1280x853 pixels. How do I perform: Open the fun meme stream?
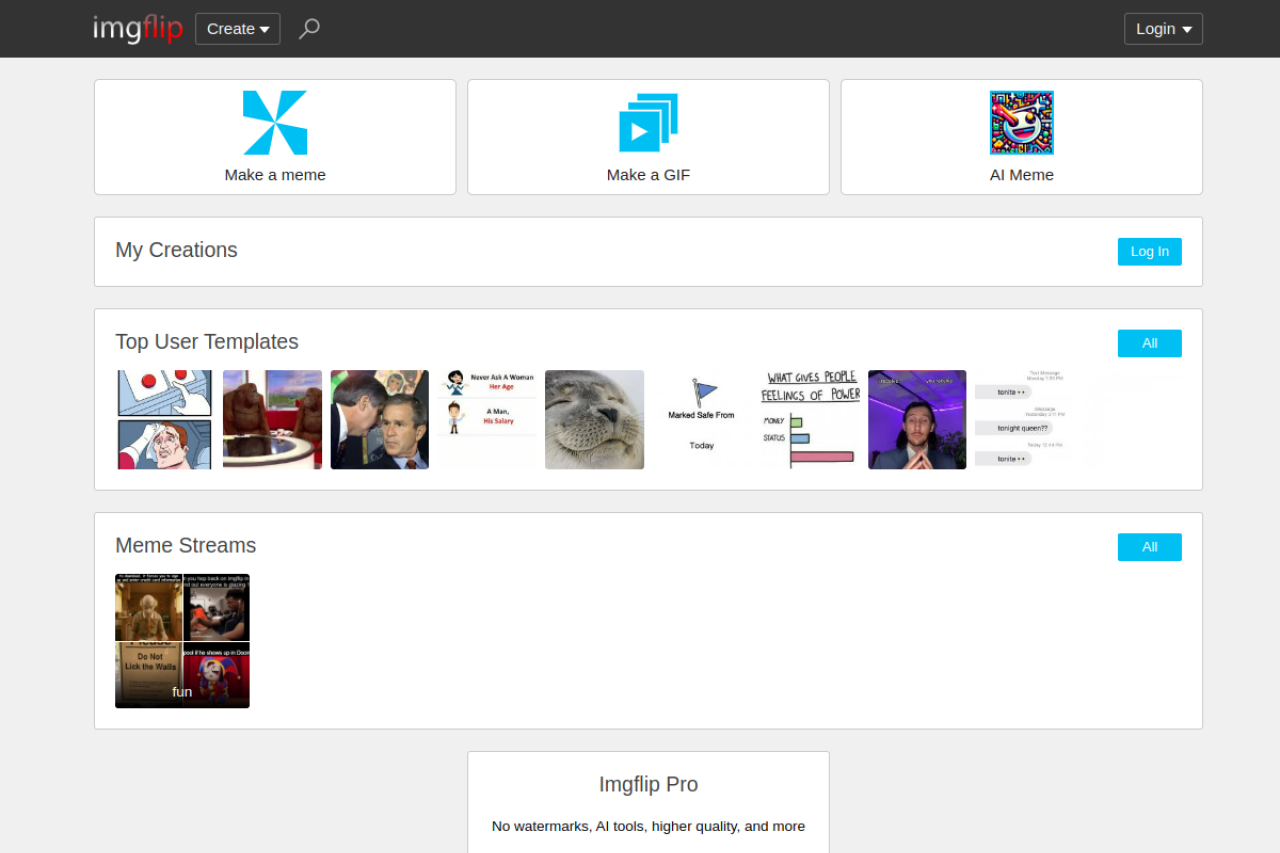click(182, 641)
